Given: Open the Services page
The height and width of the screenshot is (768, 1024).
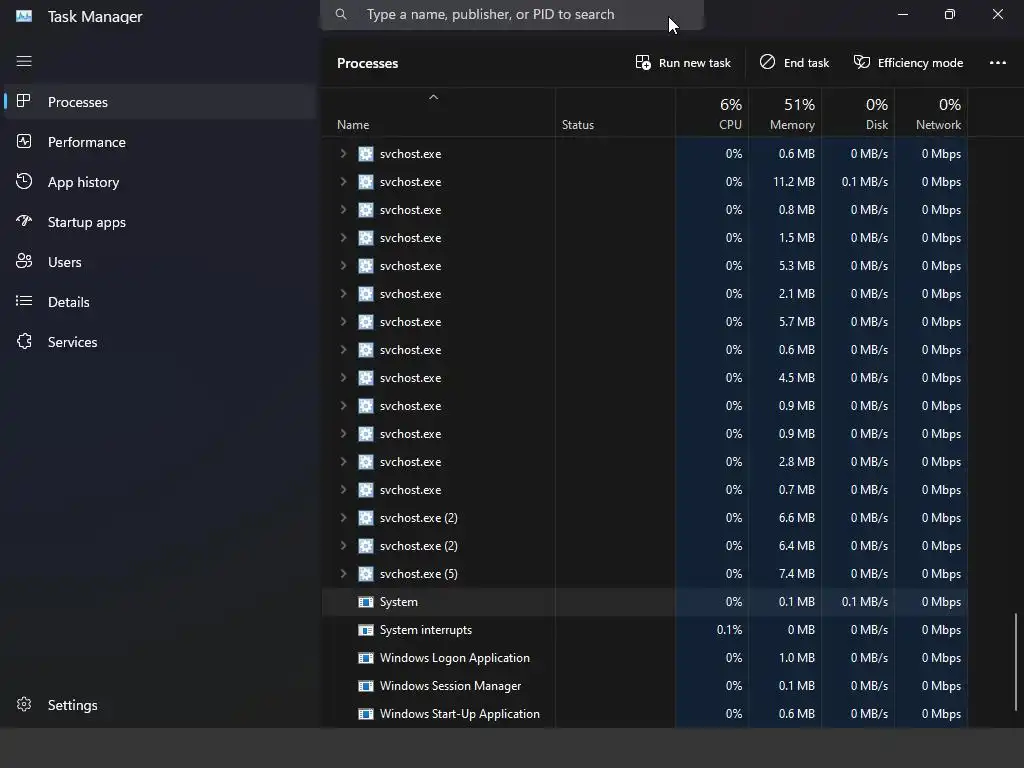Looking at the screenshot, I should coord(159,342).
